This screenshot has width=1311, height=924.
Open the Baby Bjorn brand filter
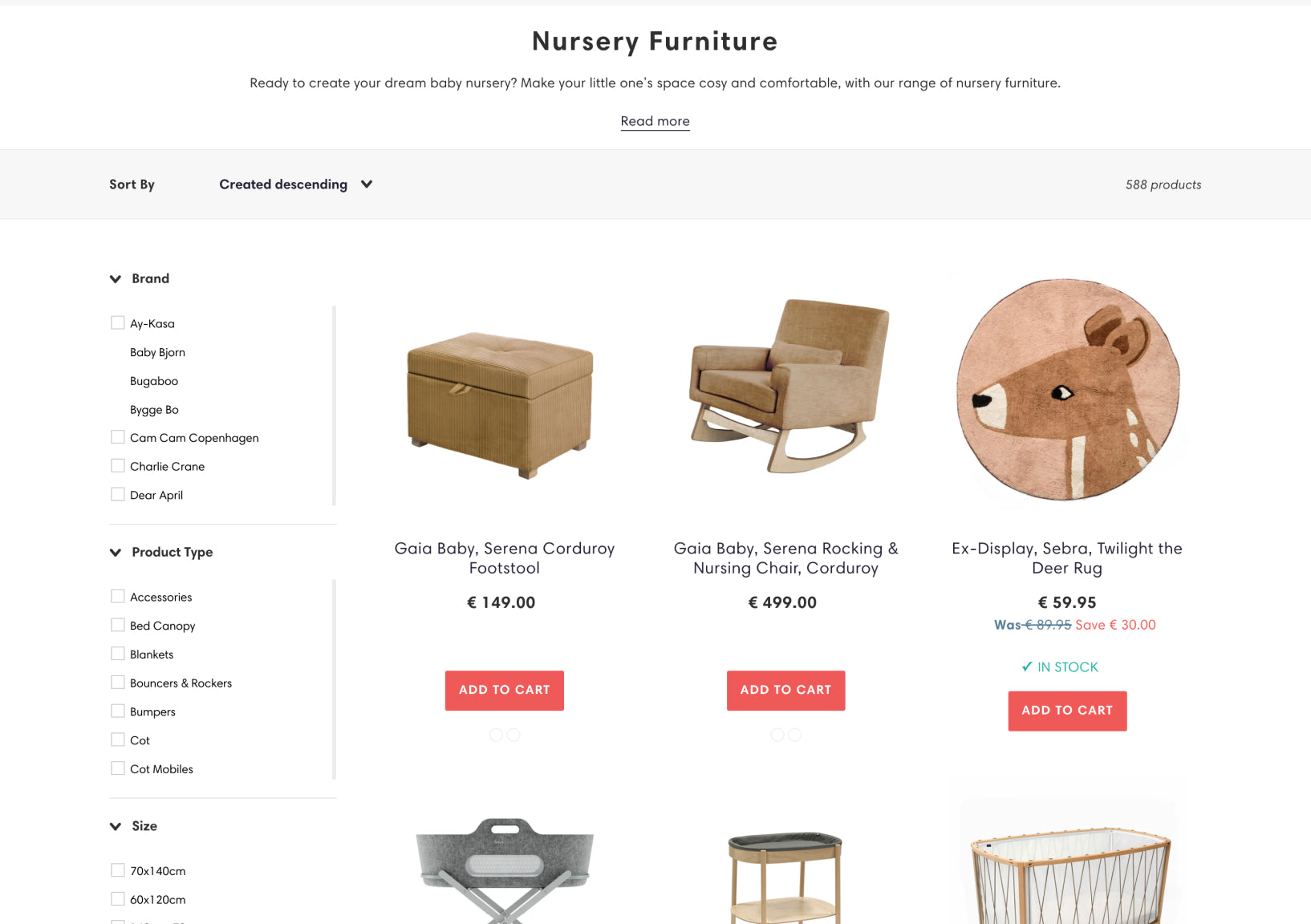coord(157,352)
